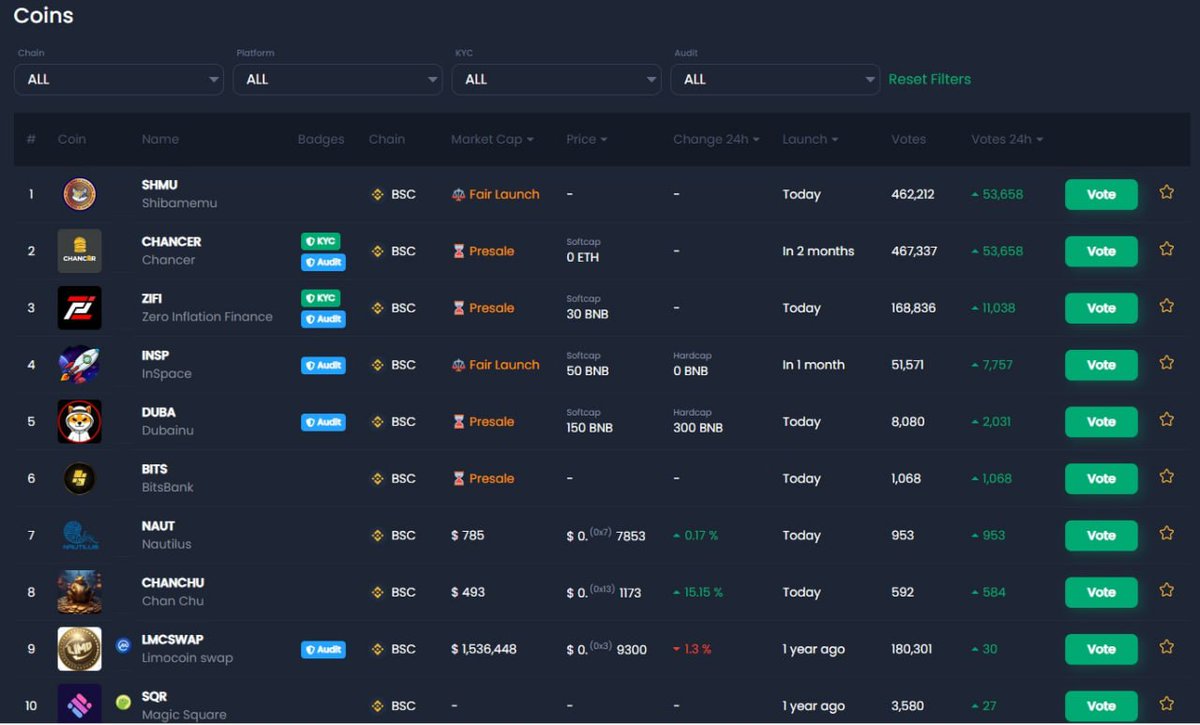
Task: Vote for INSP InSpace
Action: tap(1101, 365)
